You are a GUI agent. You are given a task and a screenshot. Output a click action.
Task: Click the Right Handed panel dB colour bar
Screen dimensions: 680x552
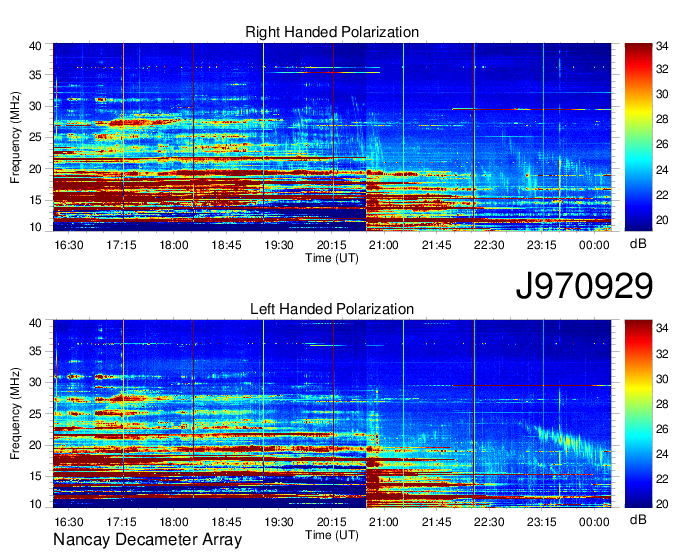638,137
